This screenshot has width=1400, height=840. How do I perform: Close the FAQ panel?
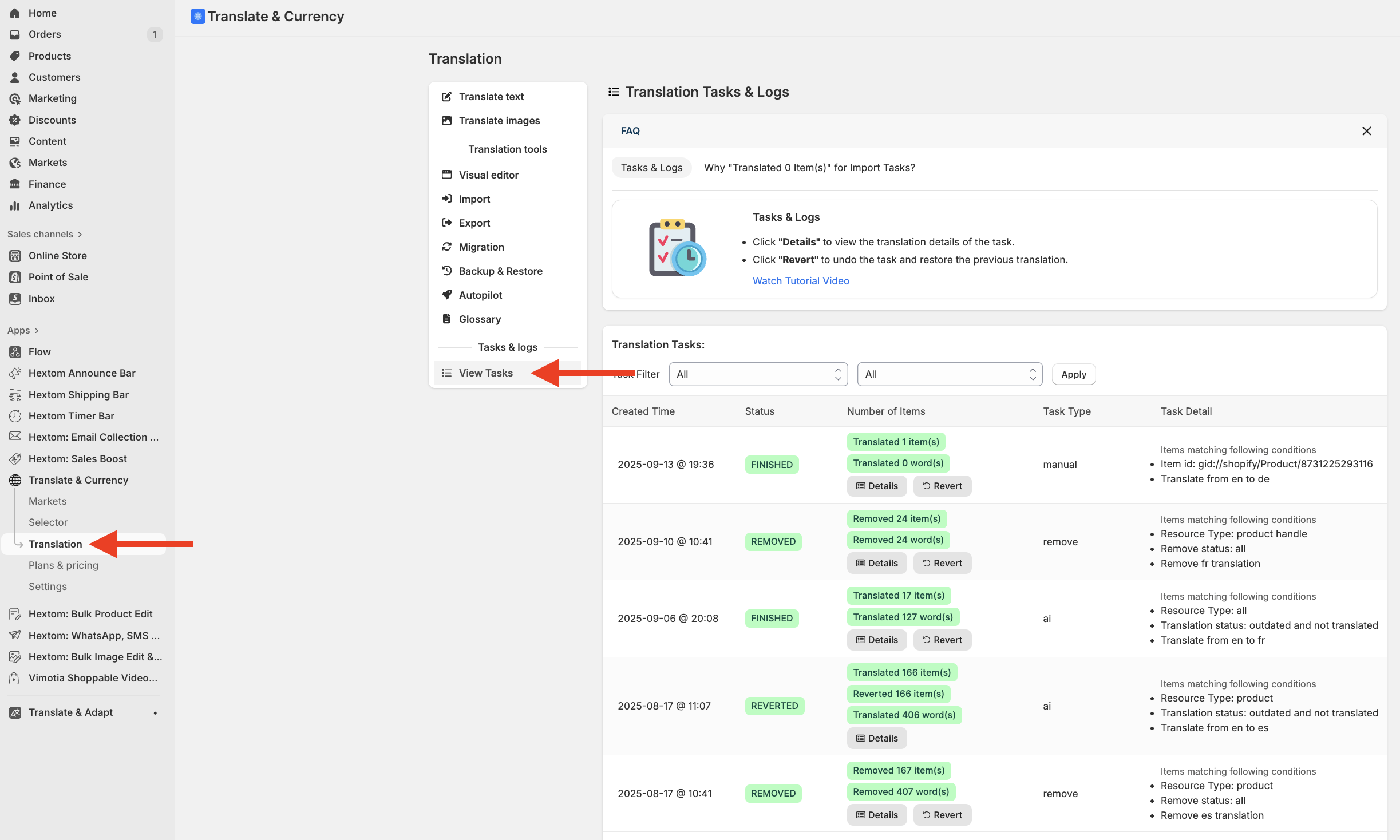point(1366,131)
